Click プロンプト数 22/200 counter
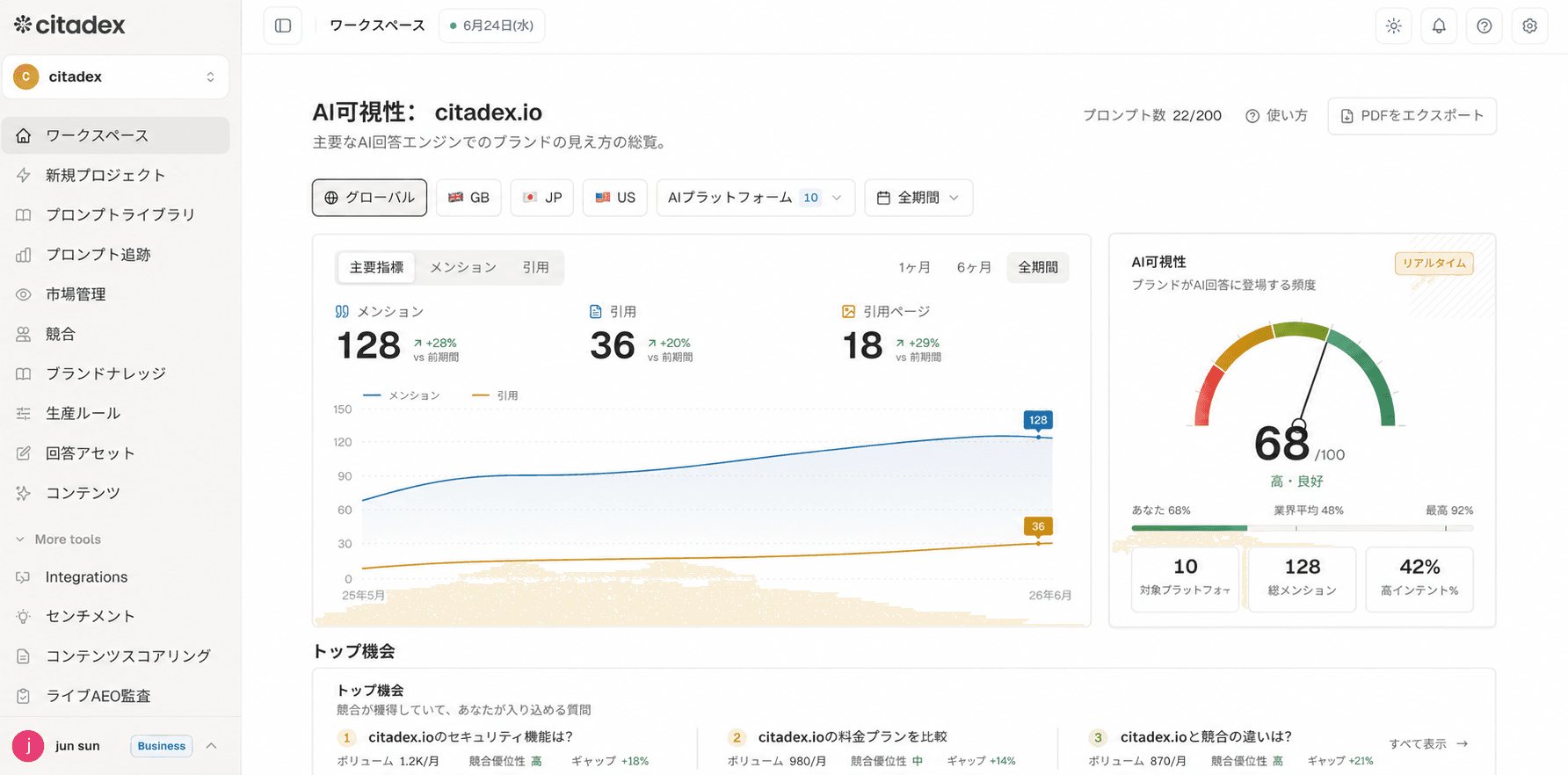This screenshot has width=1568, height=775. (1151, 116)
